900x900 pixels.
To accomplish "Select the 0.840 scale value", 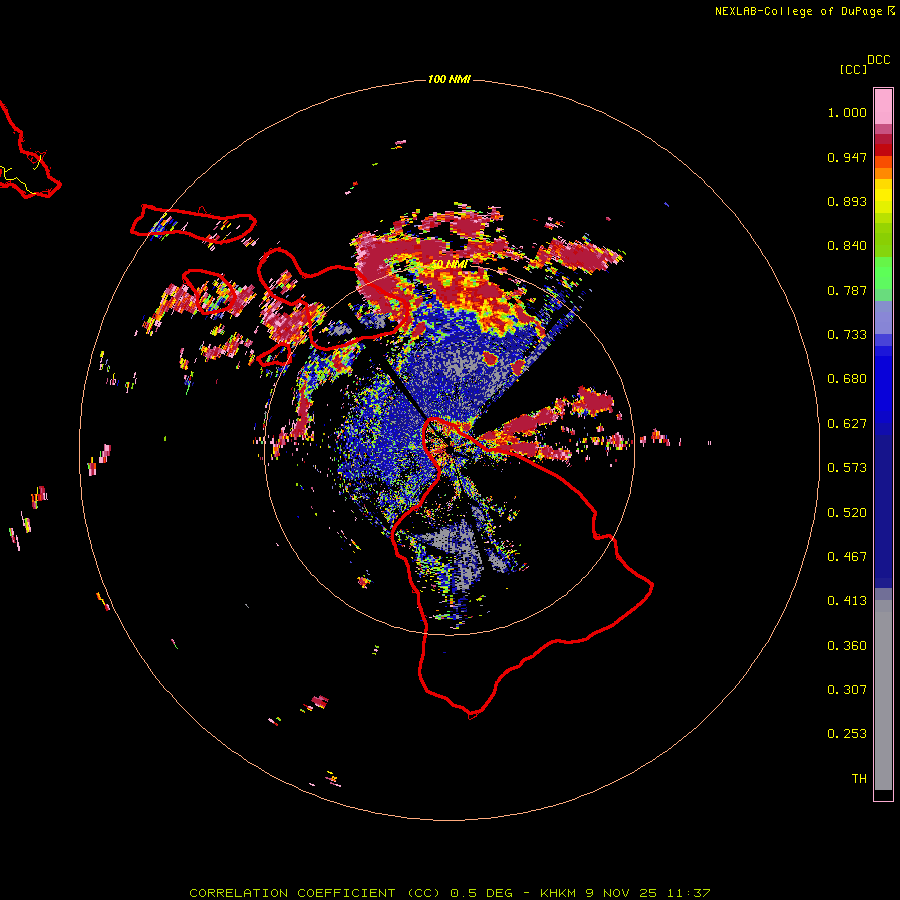I will pos(847,246).
